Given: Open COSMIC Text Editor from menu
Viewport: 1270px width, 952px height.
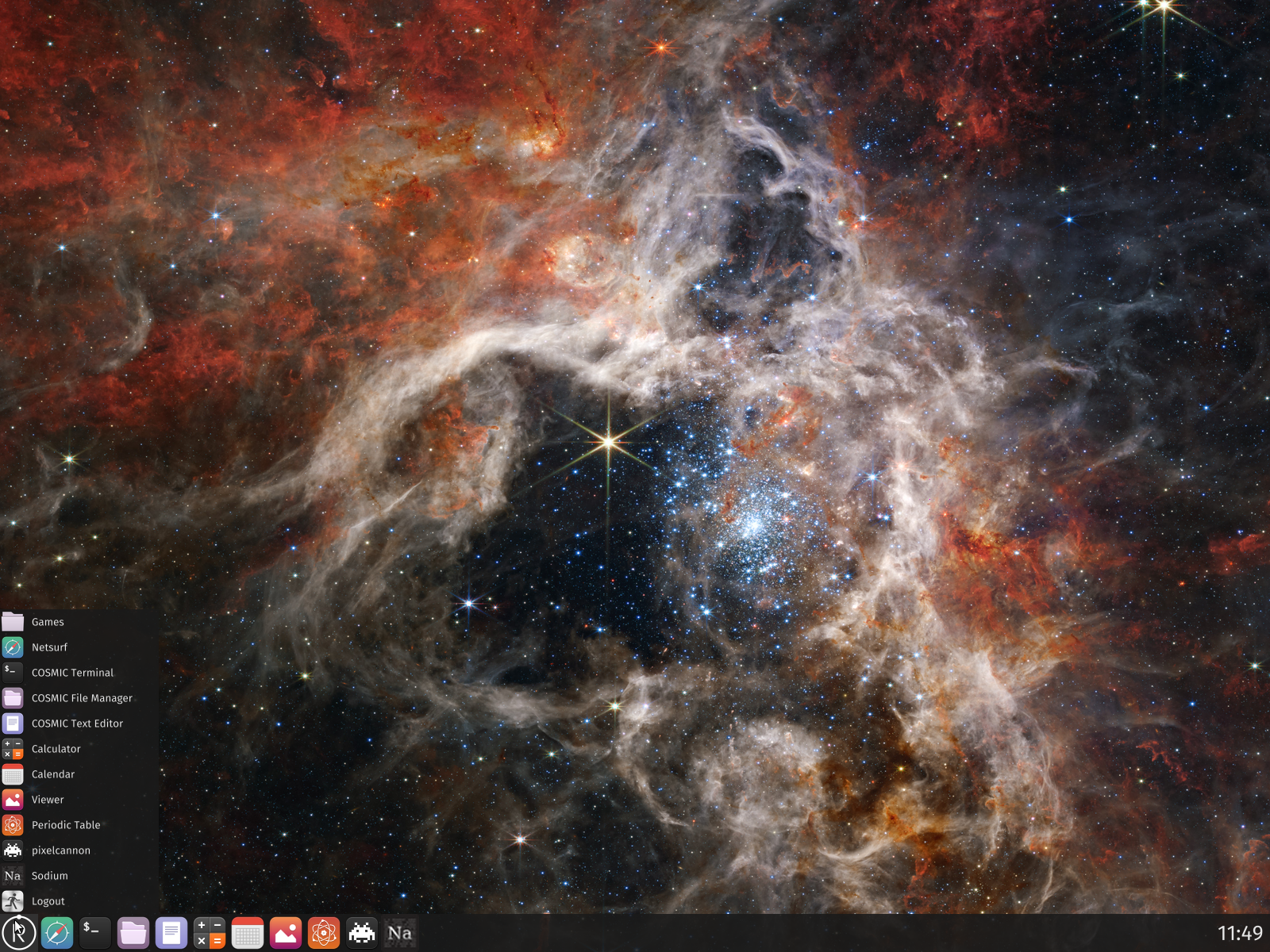Looking at the screenshot, I should pyautogui.click(x=79, y=724).
